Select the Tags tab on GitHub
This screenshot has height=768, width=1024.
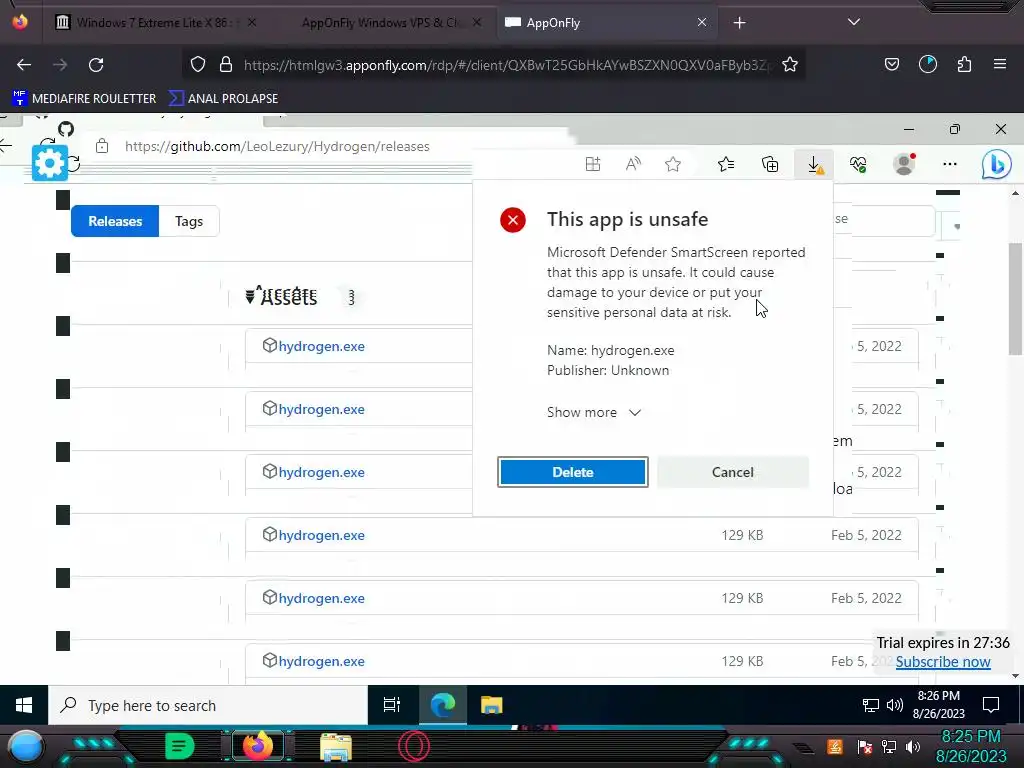pos(189,221)
